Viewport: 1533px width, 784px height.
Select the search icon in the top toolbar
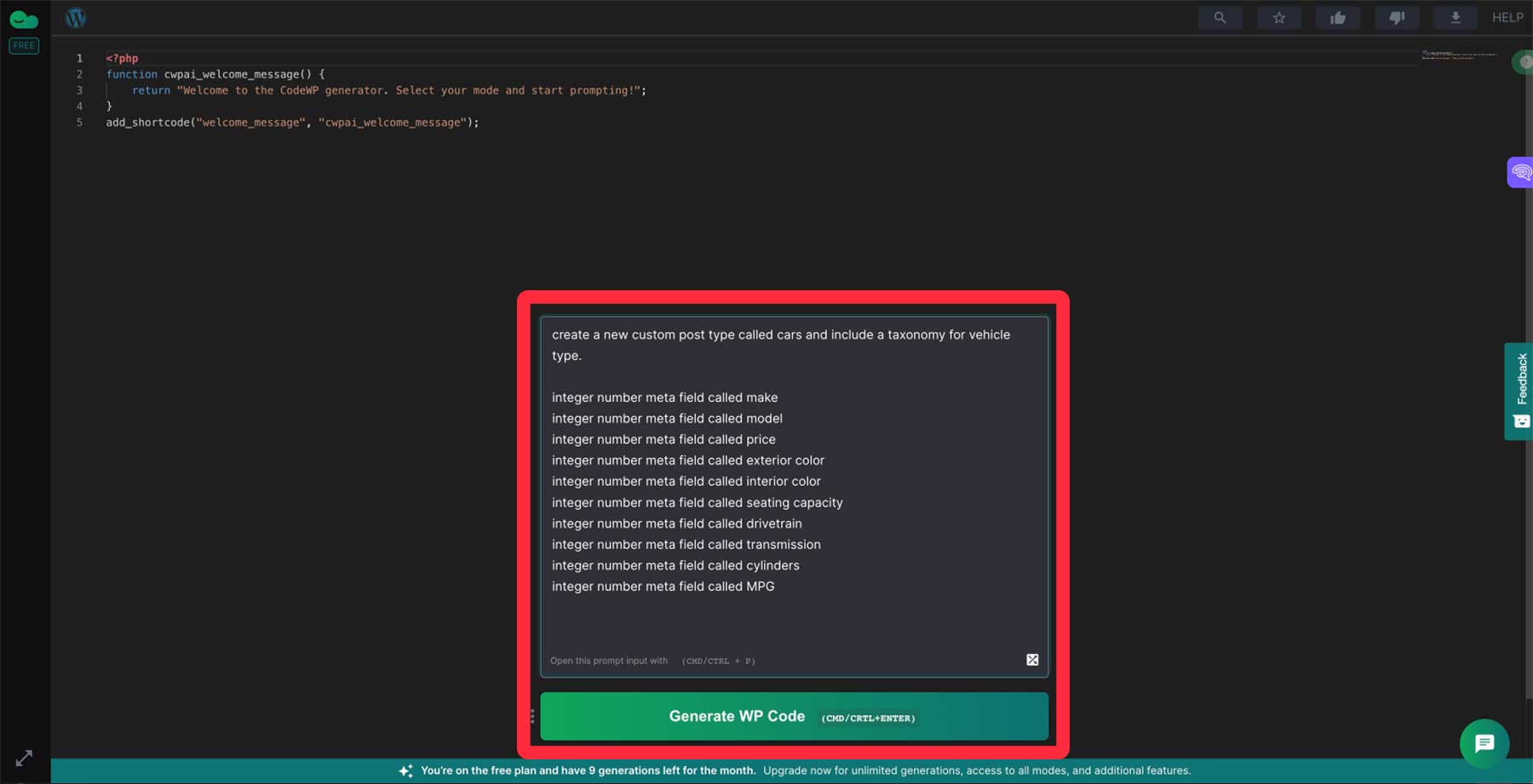coord(1220,17)
